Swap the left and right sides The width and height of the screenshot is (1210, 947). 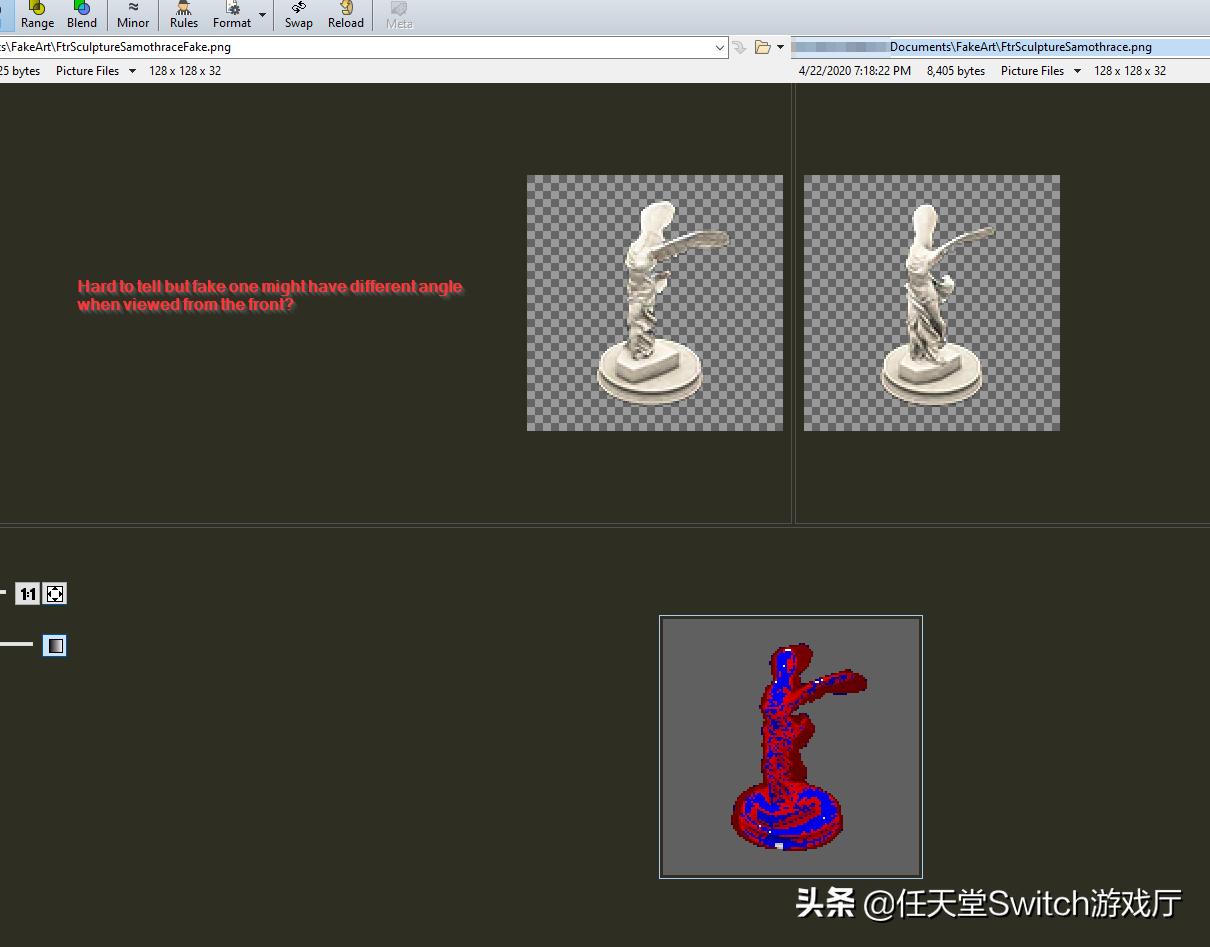pyautogui.click(x=298, y=15)
